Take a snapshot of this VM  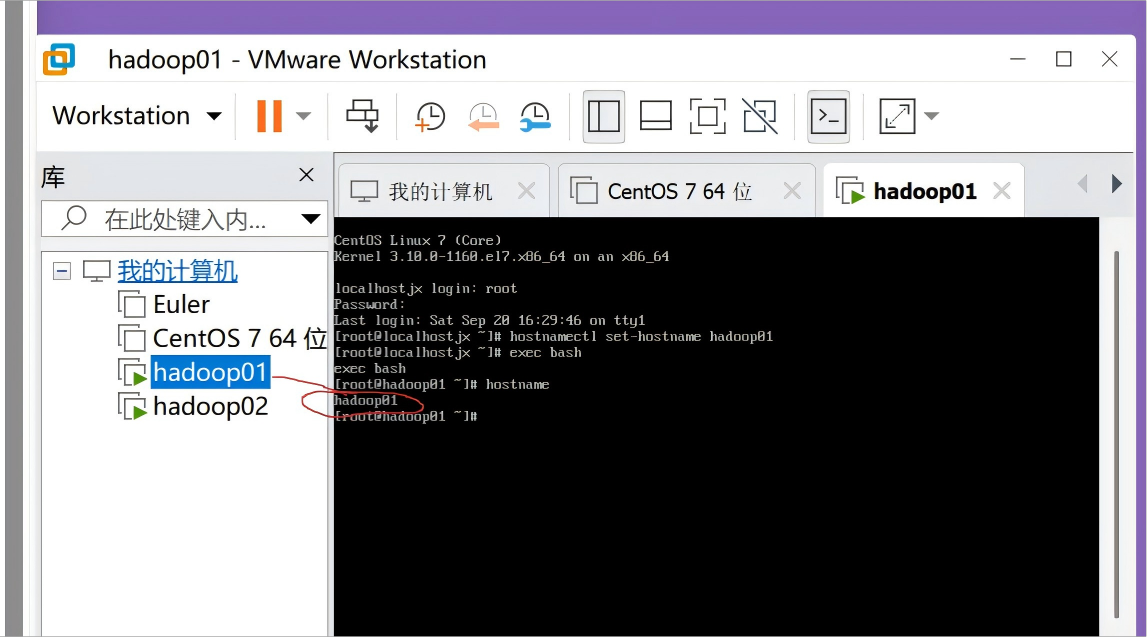click(430, 116)
